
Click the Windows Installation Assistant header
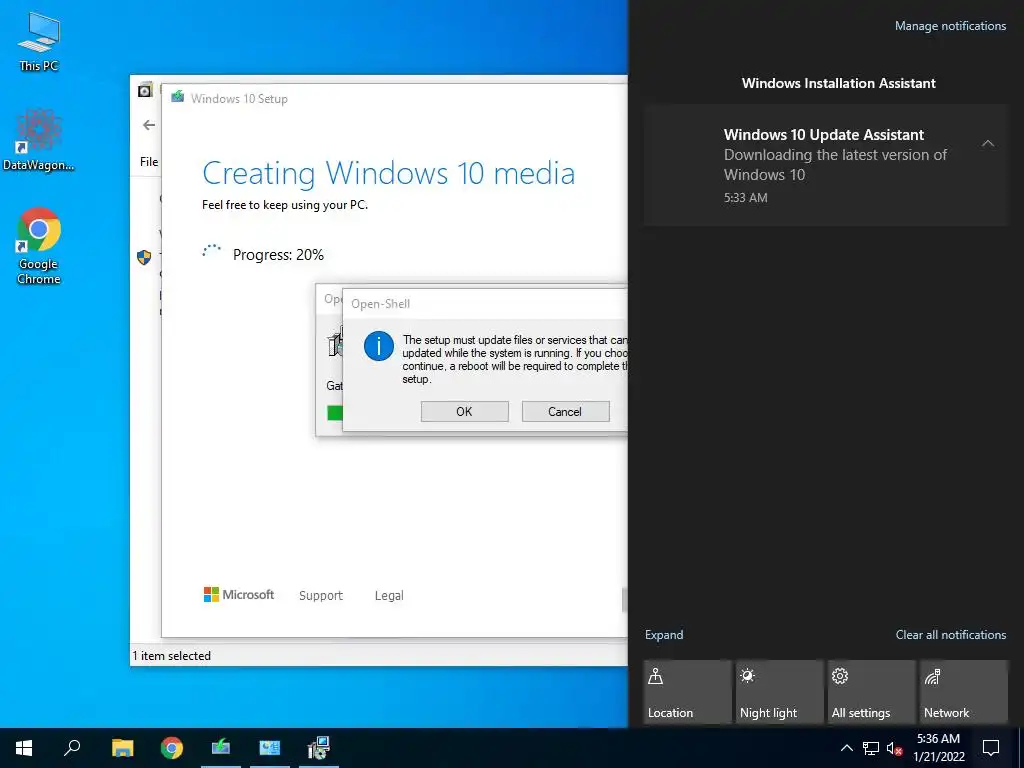tap(839, 83)
